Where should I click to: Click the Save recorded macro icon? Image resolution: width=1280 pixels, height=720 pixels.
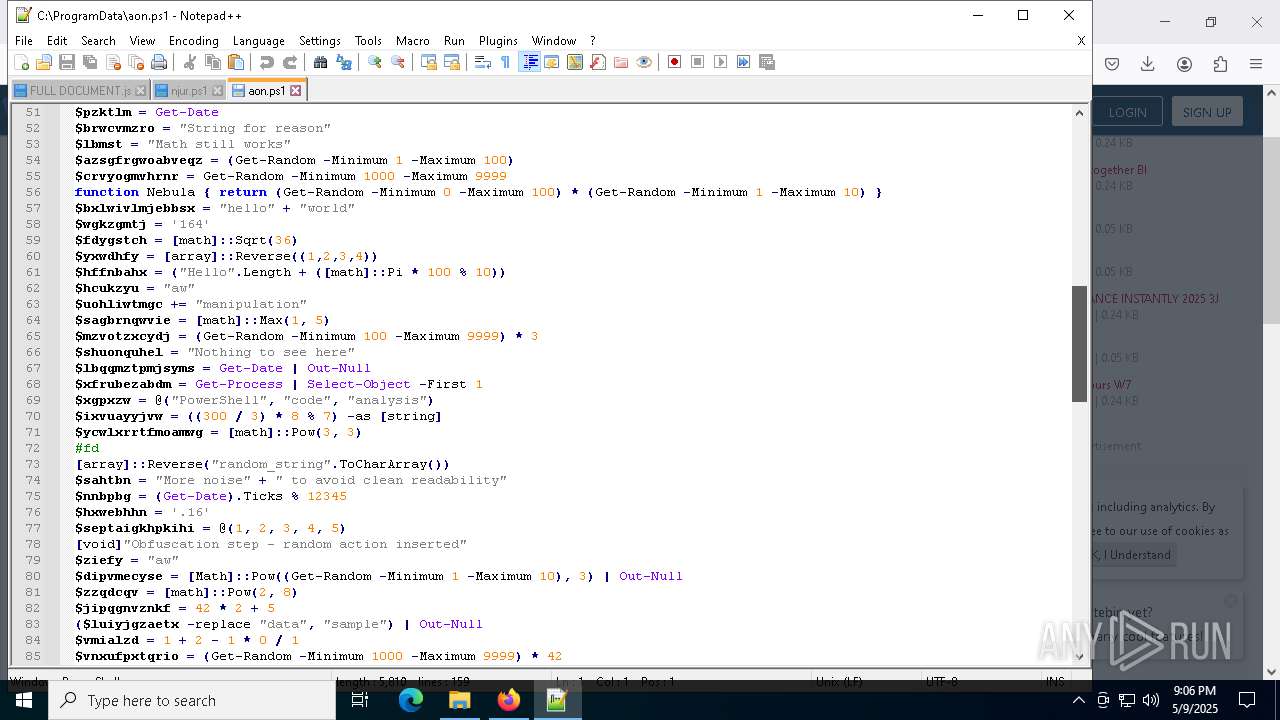pyautogui.click(x=767, y=62)
